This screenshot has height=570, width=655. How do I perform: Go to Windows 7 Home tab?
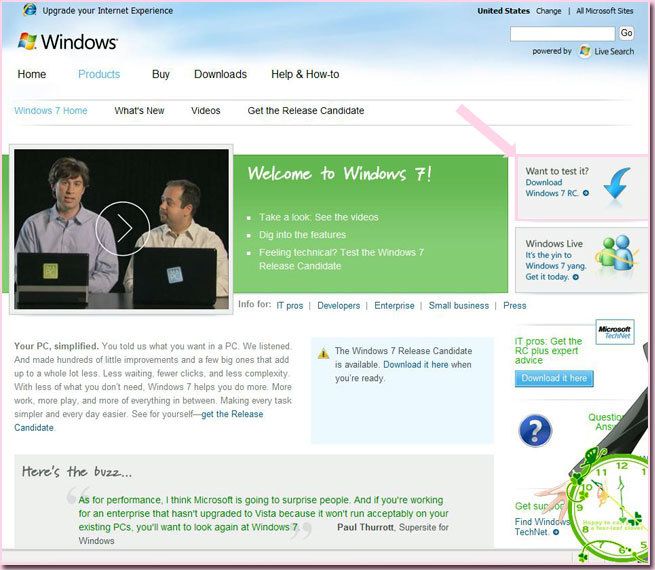(x=51, y=111)
